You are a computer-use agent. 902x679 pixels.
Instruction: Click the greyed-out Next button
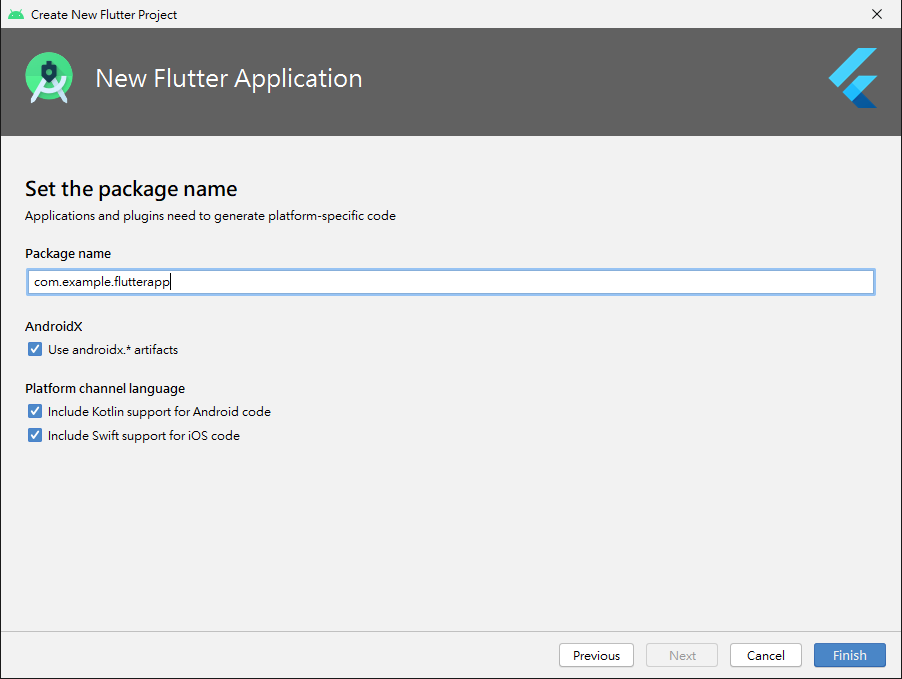[682, 655]
